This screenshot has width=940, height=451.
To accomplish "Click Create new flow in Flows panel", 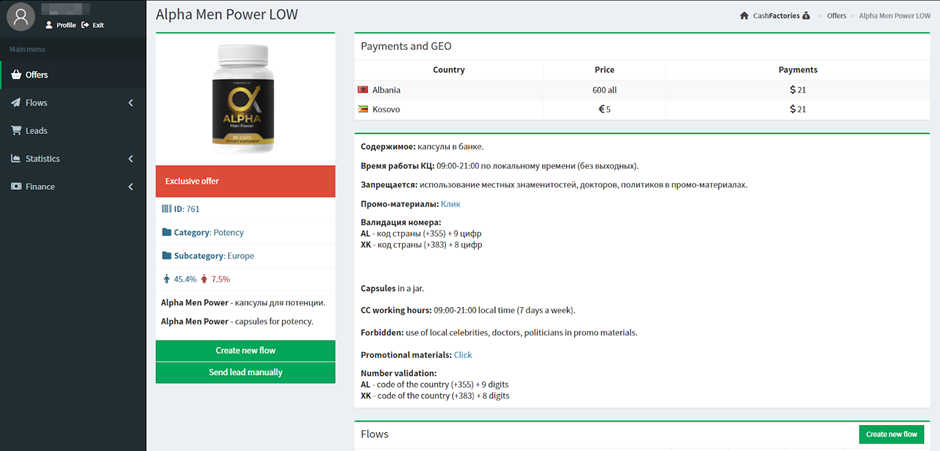I will 891,434.
